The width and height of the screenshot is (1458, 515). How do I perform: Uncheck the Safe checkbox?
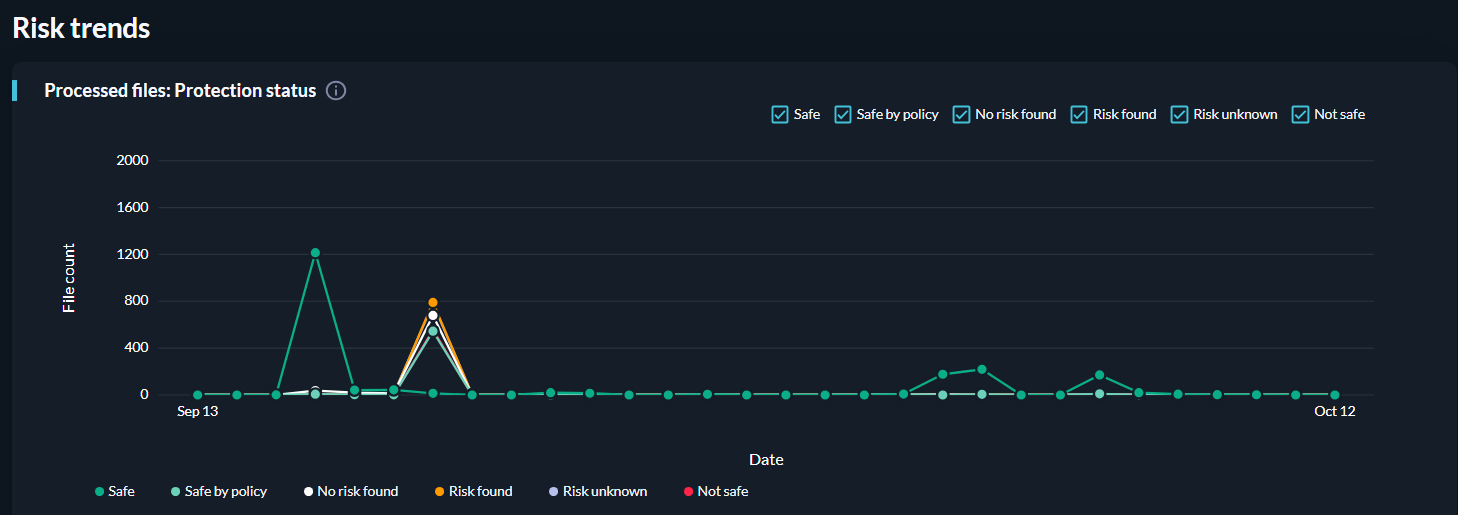780,115
